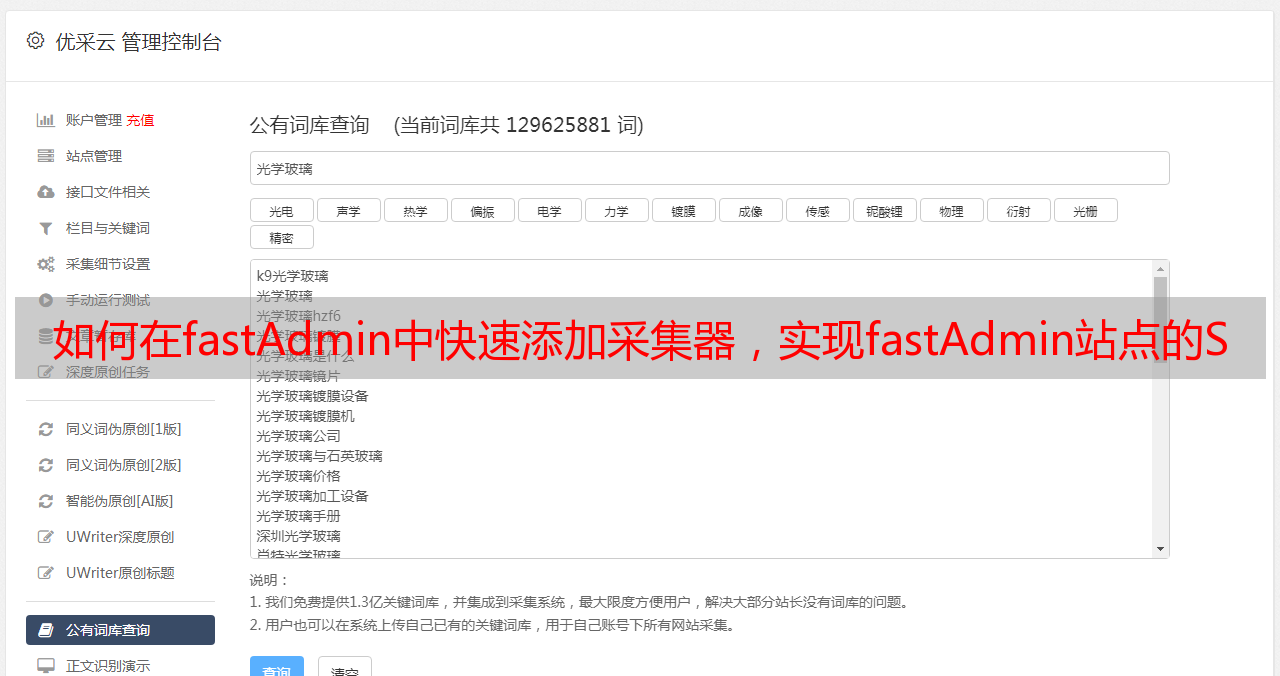The height and width of the screenshot is (676, 1280).
Task: Click the refresh icon for 同义词伪原创[1版]
Action: pyautogui.click(x=46, y=429)
